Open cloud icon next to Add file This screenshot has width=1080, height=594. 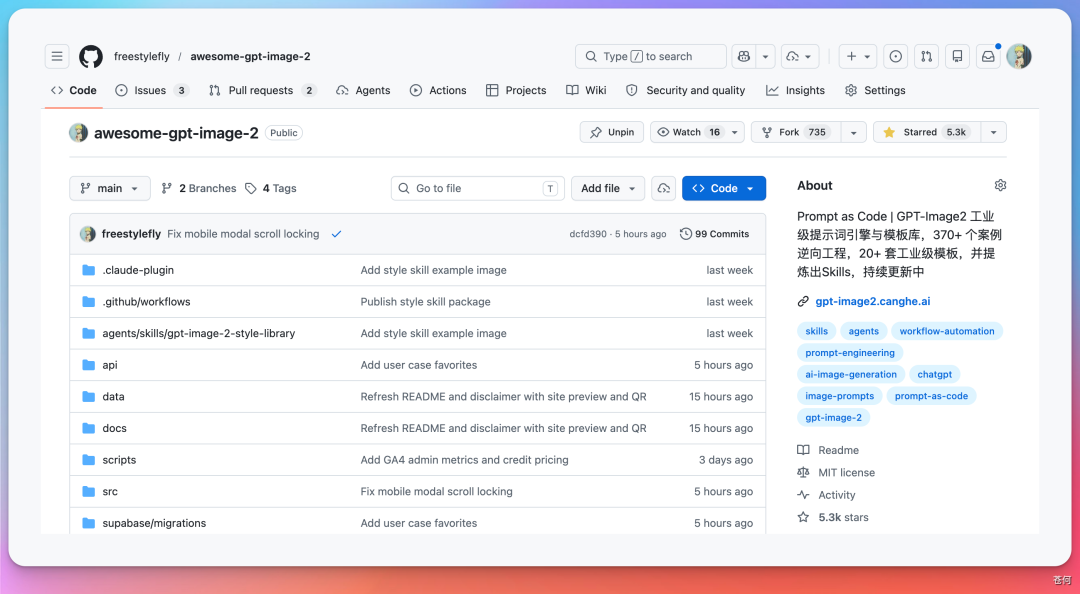[663, 188]
